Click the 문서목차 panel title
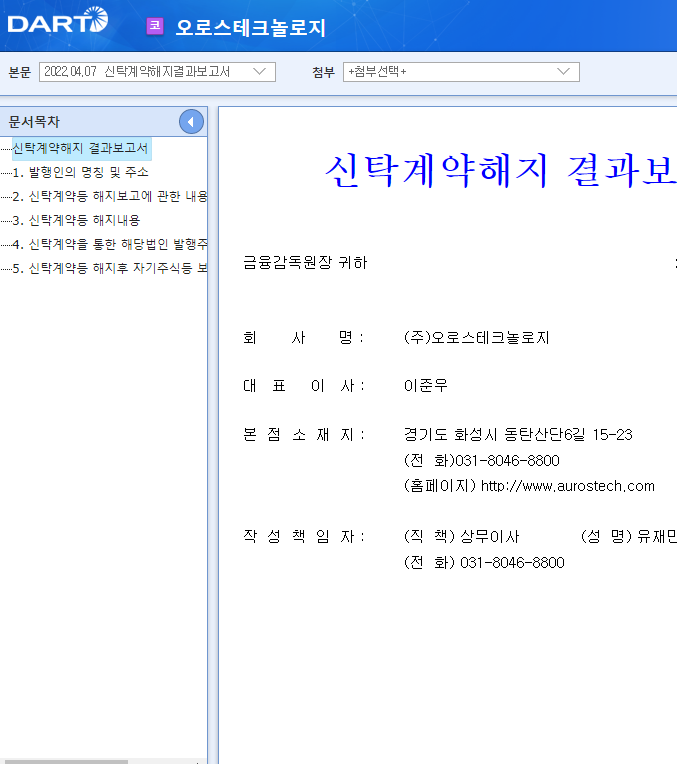This screenshot has width=677, height=764. click(34, 122)
